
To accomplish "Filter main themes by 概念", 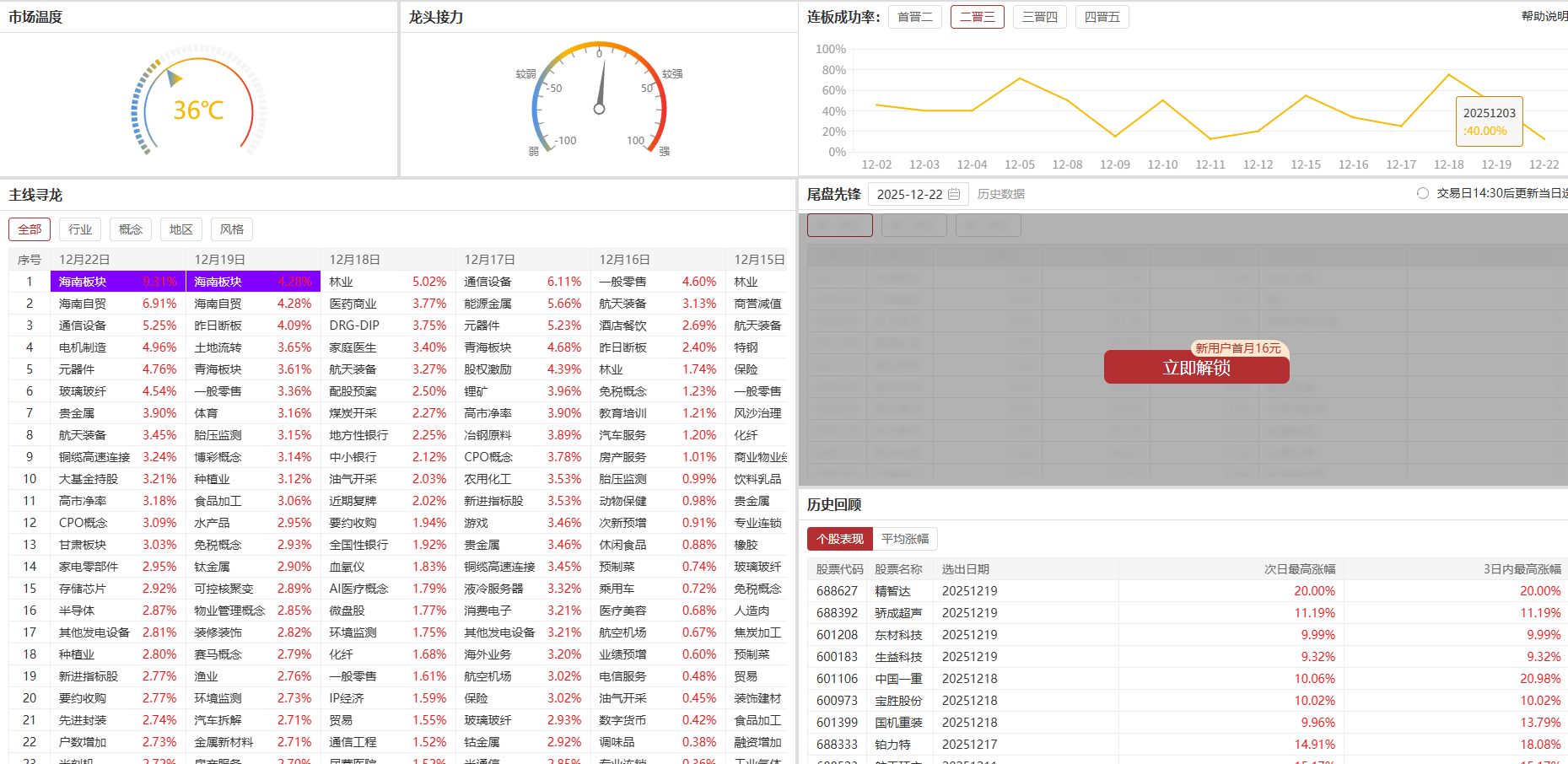I will click(131, 229).
